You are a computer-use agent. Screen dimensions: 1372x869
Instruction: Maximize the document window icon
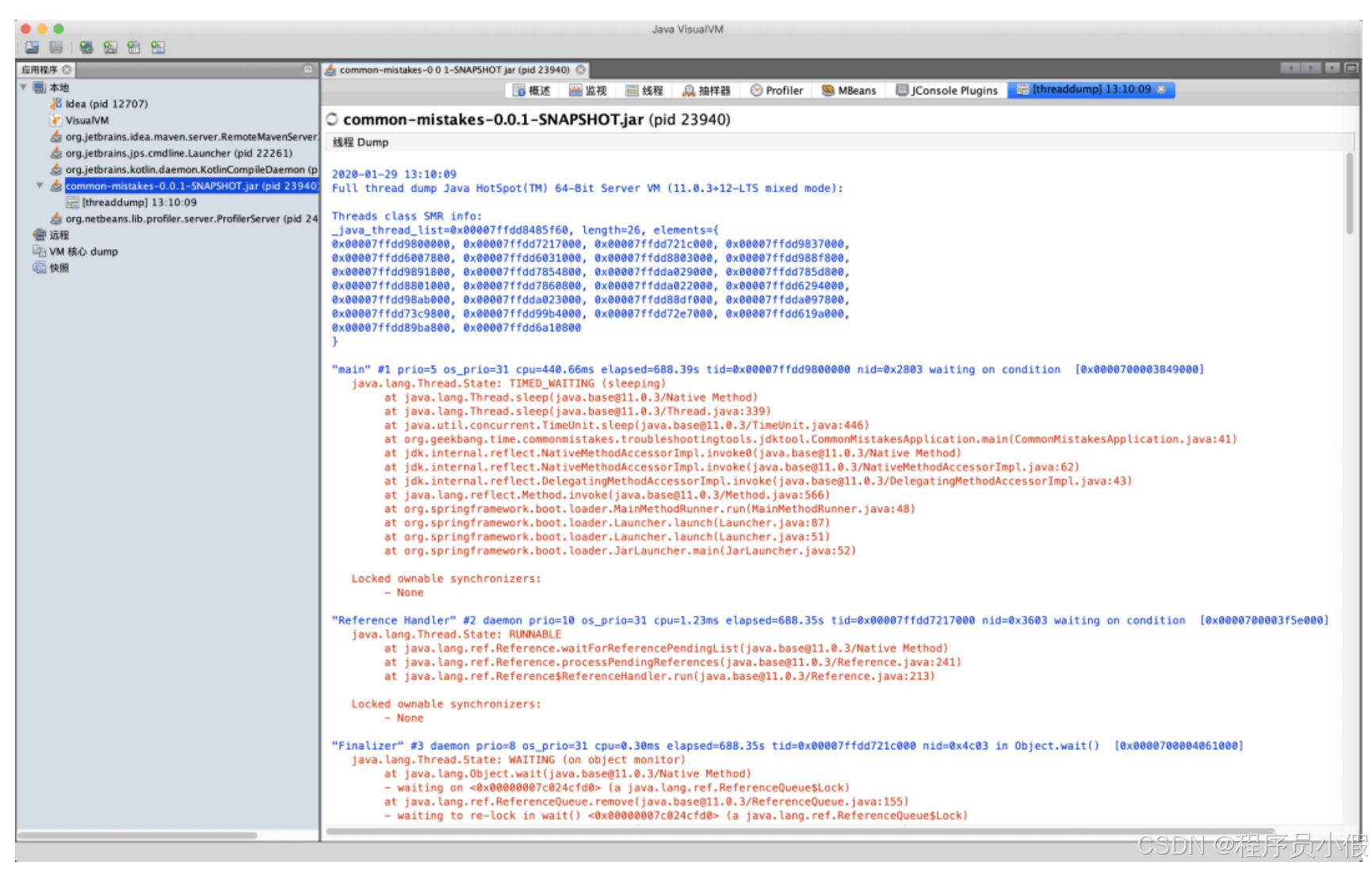[x=1351, y=68]
